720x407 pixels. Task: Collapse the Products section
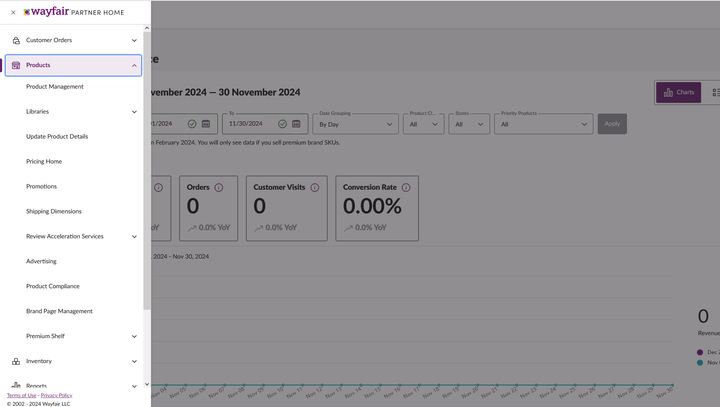(134, 66)
